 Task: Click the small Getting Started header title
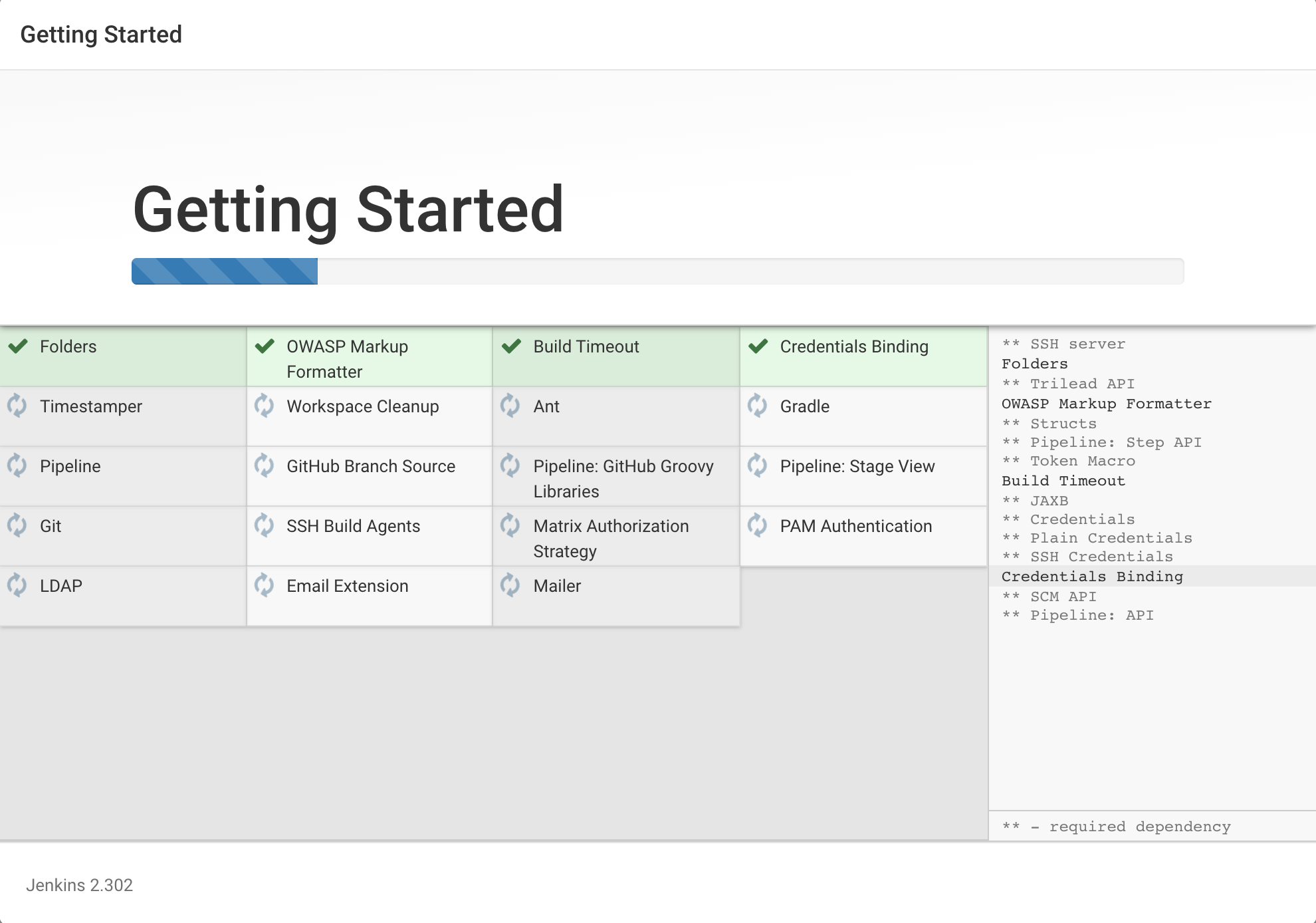101,35
